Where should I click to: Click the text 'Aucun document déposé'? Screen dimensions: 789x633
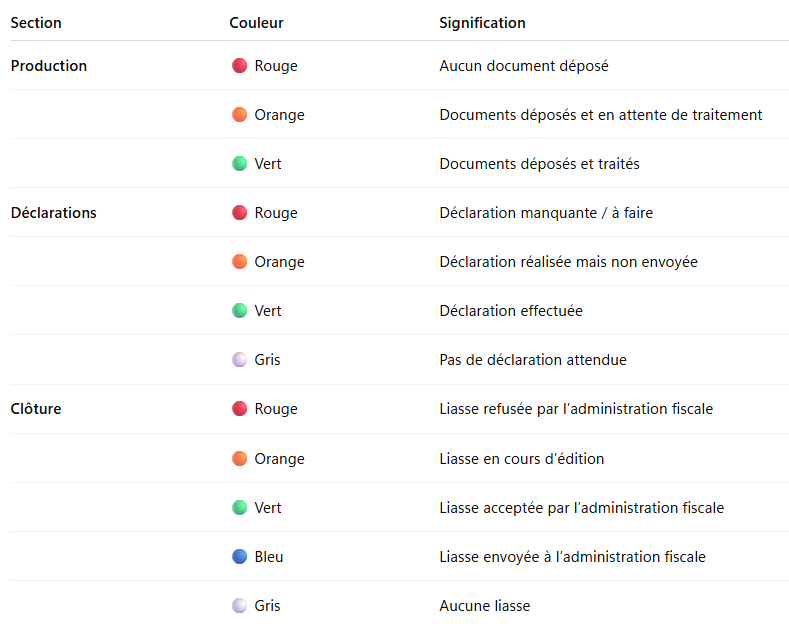coord(524,66)
